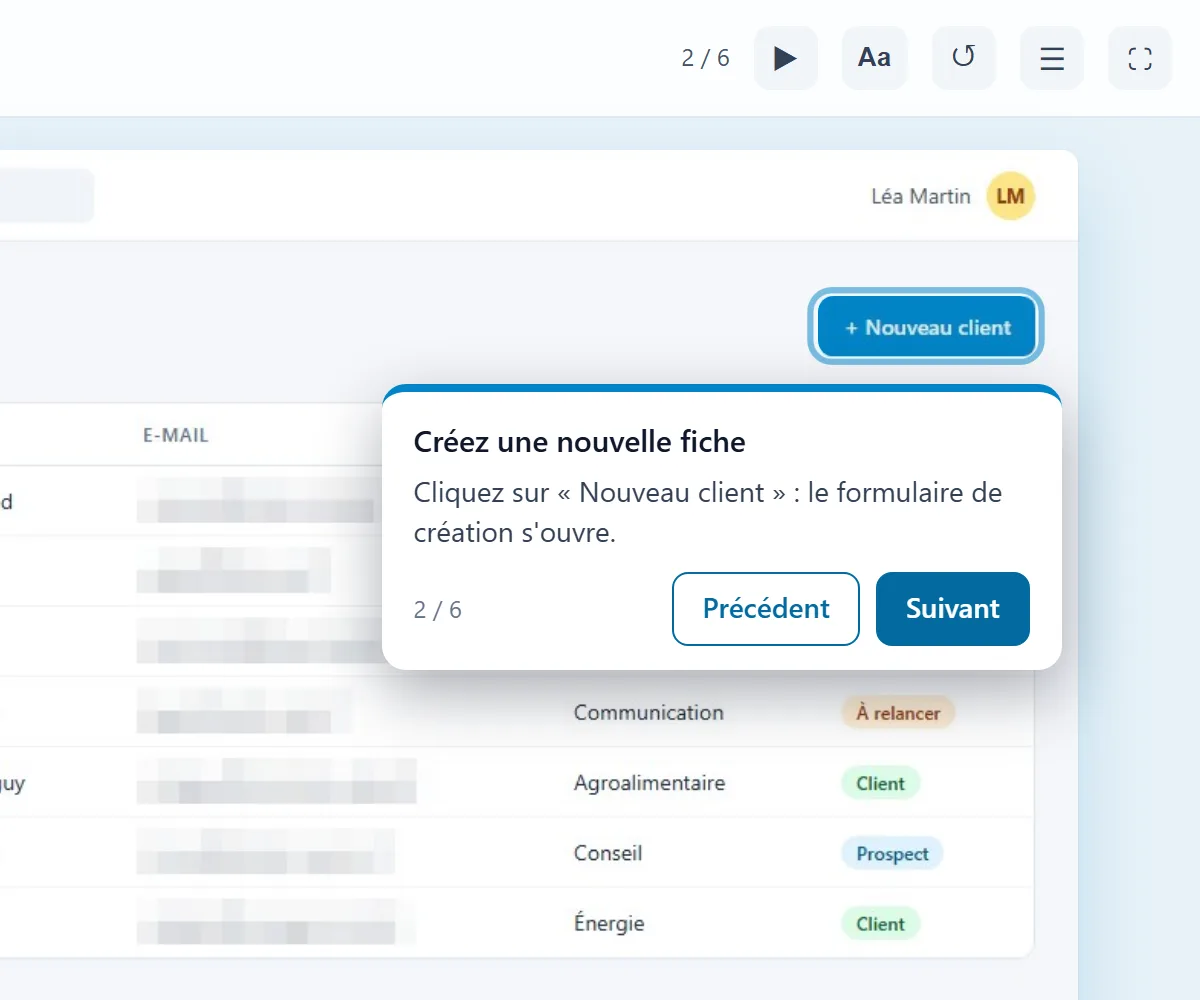Screen dimensions: 1200x1000
Task: Go back with the Précédent button
Action: click(766, 608)
